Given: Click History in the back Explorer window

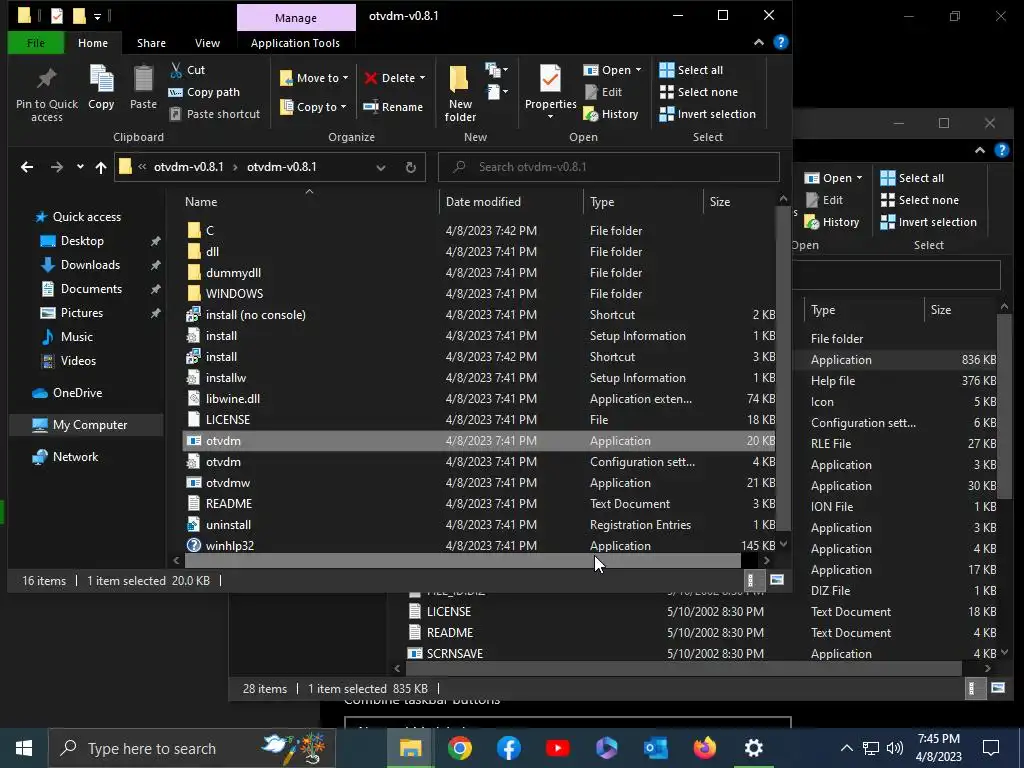Looking at the screenshot, I should click(x=832, y=222).
